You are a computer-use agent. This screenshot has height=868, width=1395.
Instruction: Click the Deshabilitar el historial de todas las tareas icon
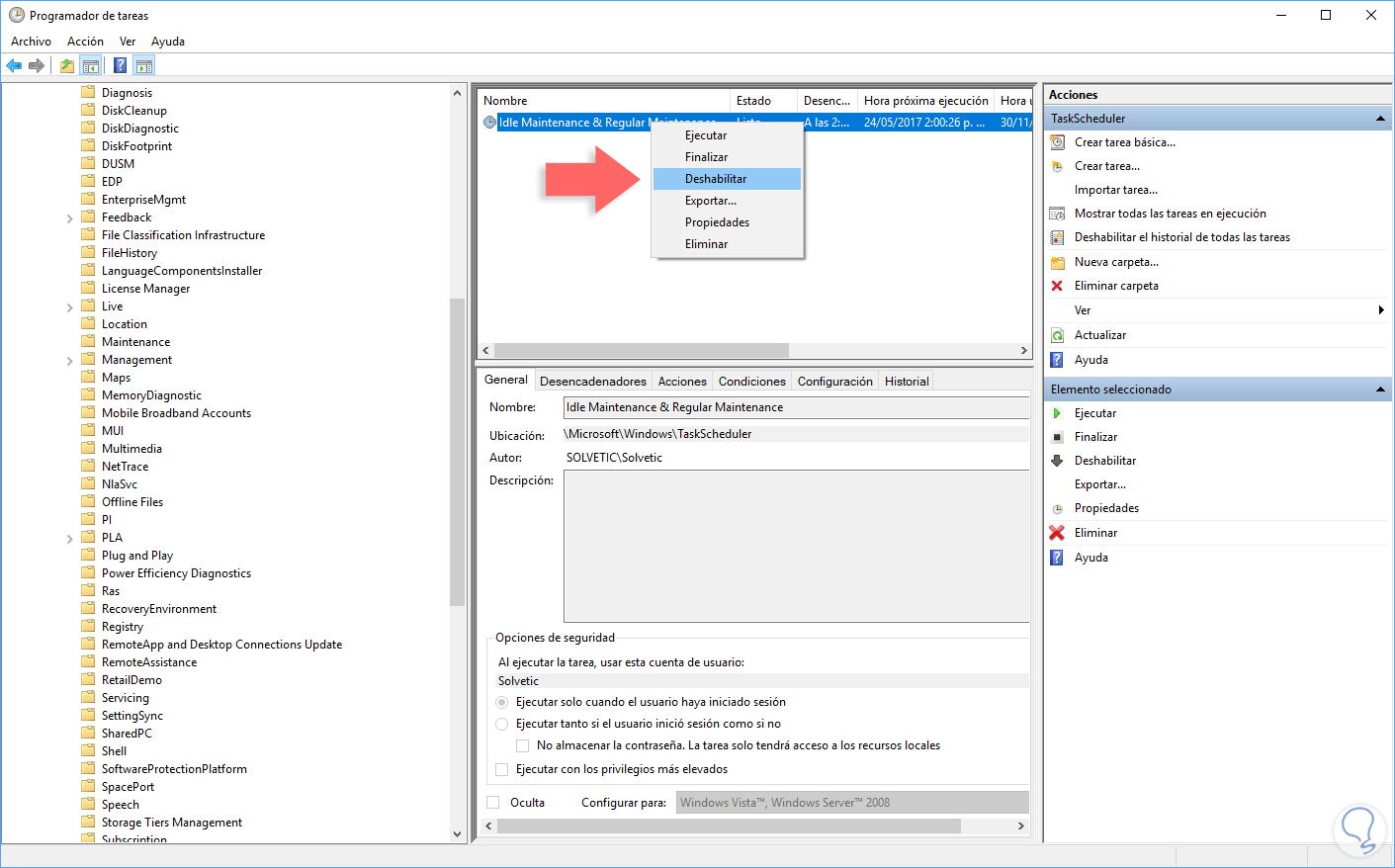pyautogui.click(x=1057, y=237)
